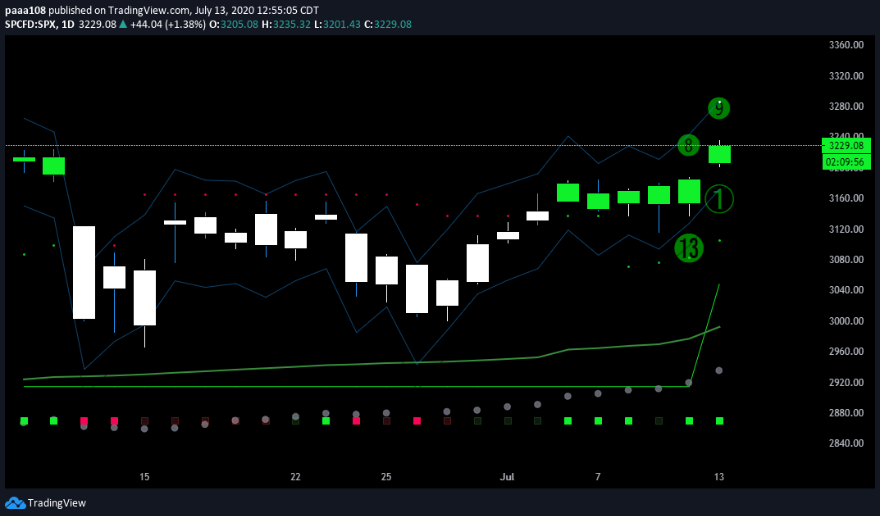Screen dimensions: 880x516
Task: Click the 3360.00 price axis label
Action: tap(846, 45)
